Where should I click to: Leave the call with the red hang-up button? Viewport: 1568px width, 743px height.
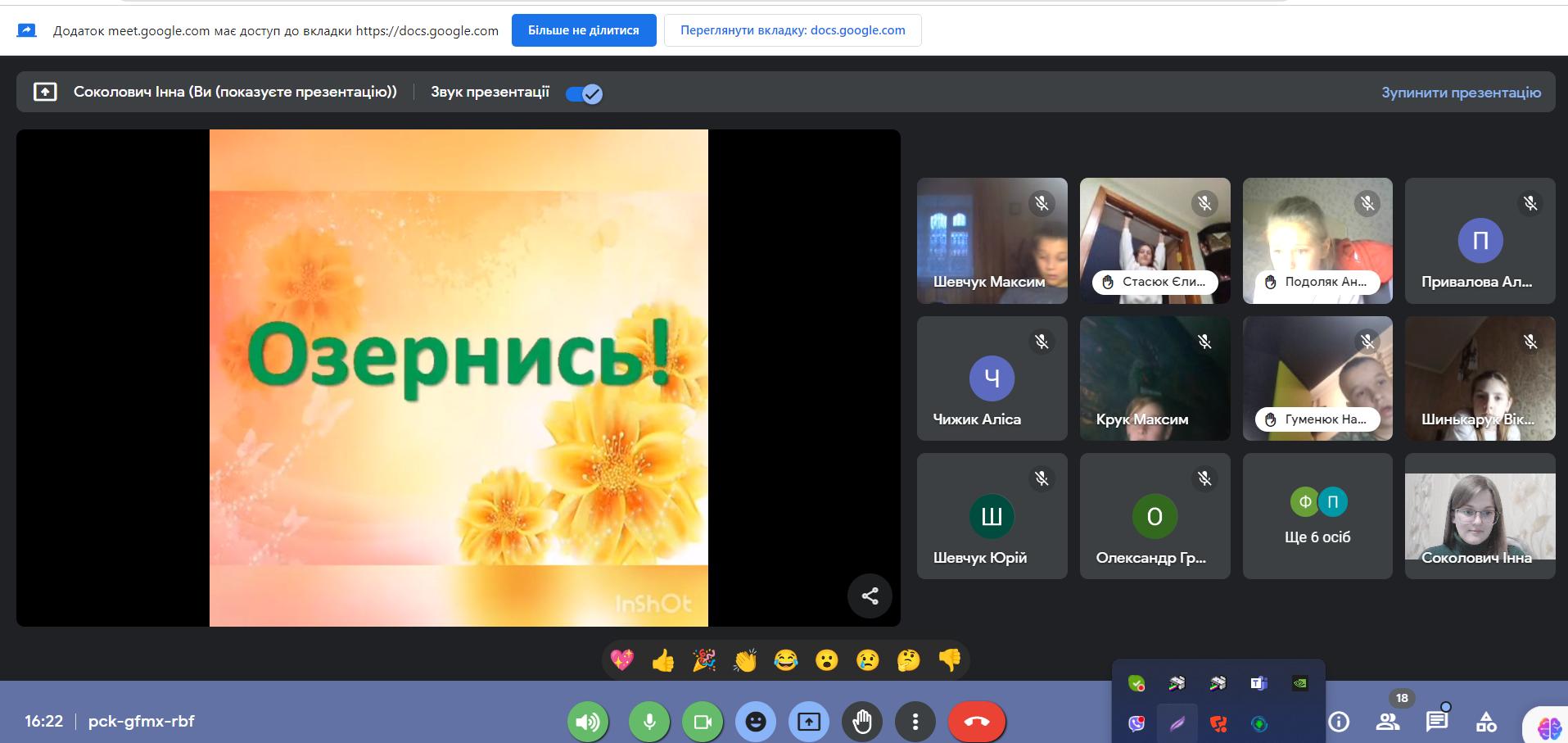(x=977, y=722)
